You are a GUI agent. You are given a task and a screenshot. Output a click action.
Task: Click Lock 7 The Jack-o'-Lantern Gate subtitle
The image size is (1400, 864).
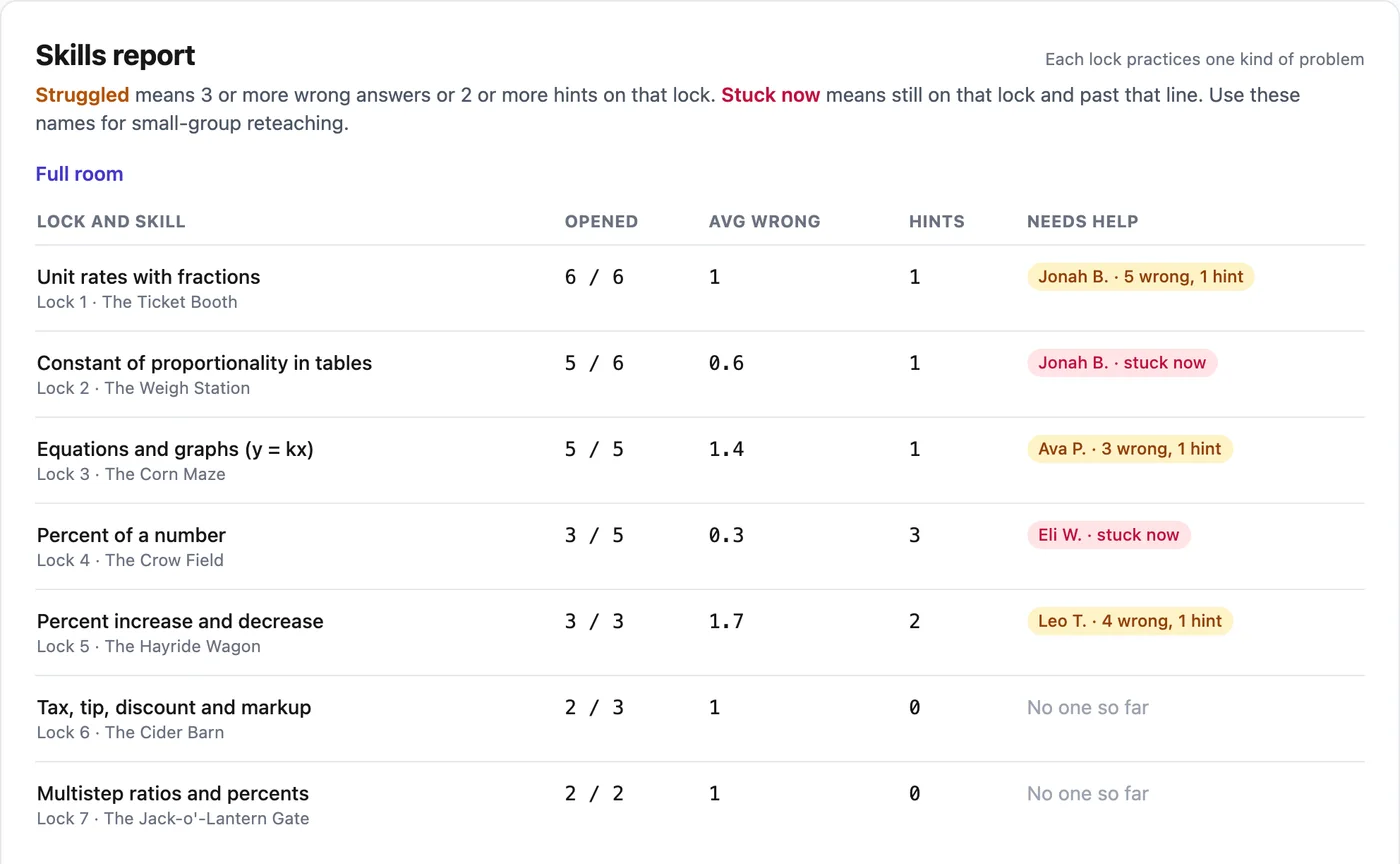pyautogui.click(x=173, y=818)
